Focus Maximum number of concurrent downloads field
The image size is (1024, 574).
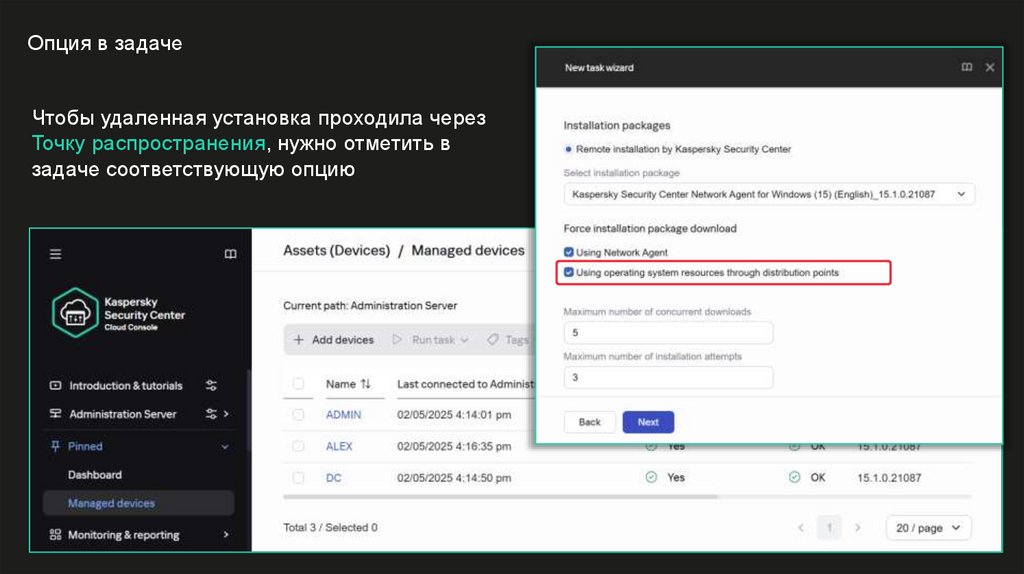click(668, 332)
